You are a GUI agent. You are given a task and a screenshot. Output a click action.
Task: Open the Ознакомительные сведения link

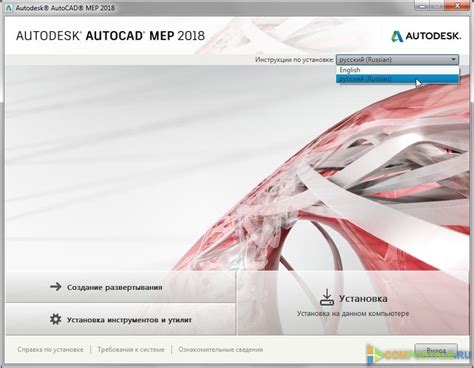(x=221, y=350)
